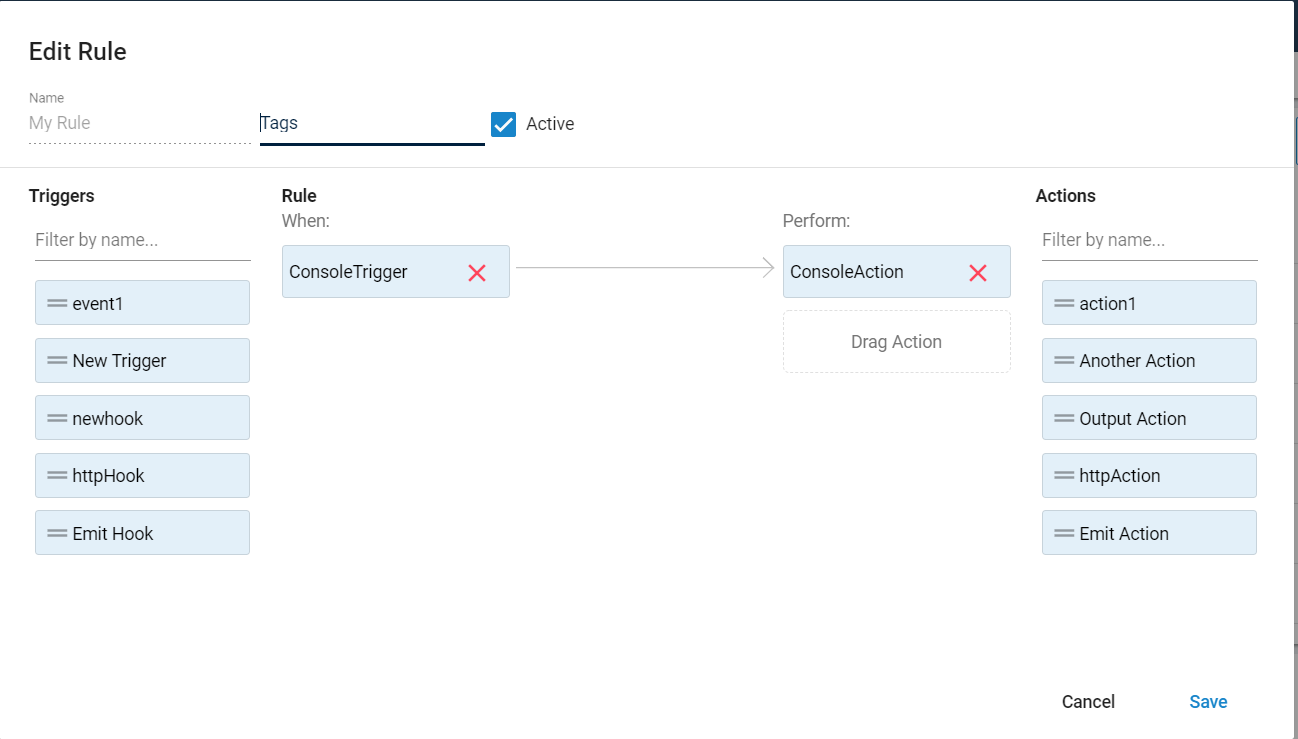Image resolution: width=1298 pixels, height=739 pixels.
Task: Remove ConsoleAction with its red X
Action: pyautogui.click(x=978, y=273)
